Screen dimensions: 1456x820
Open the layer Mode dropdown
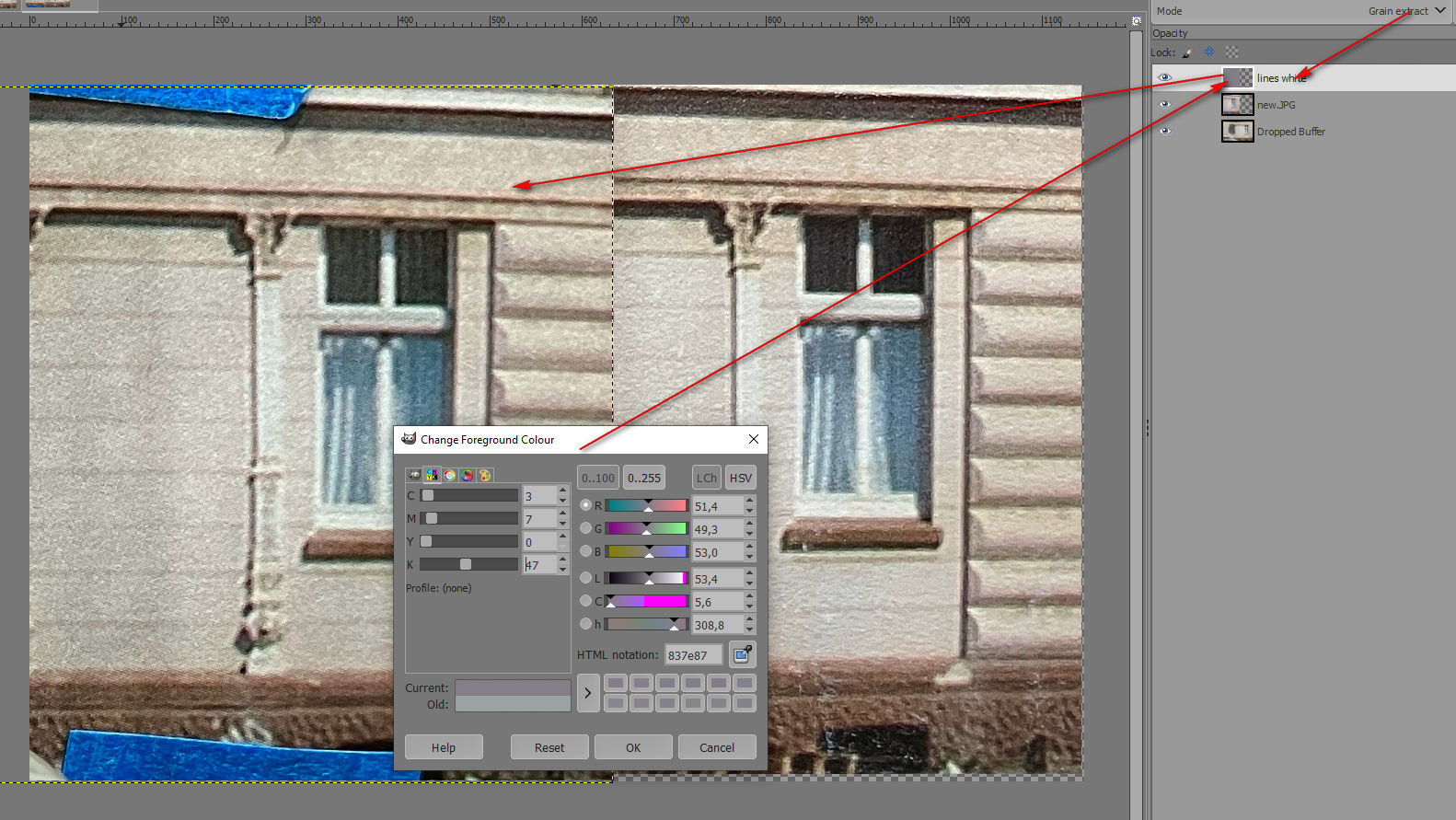tap(1301, 11)
